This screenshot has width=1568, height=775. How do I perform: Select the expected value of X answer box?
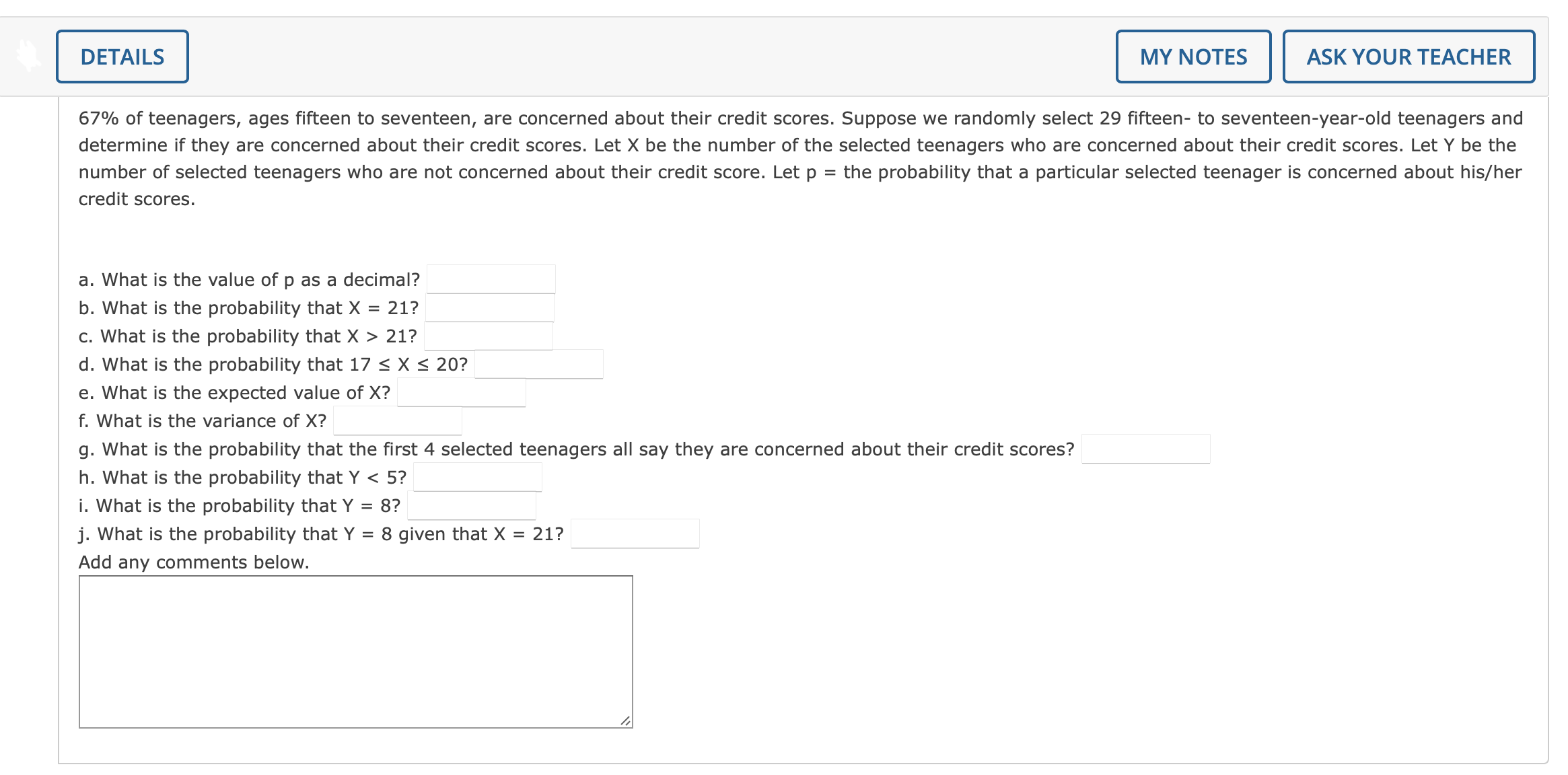pyautogui.click(x=460, y=392)
